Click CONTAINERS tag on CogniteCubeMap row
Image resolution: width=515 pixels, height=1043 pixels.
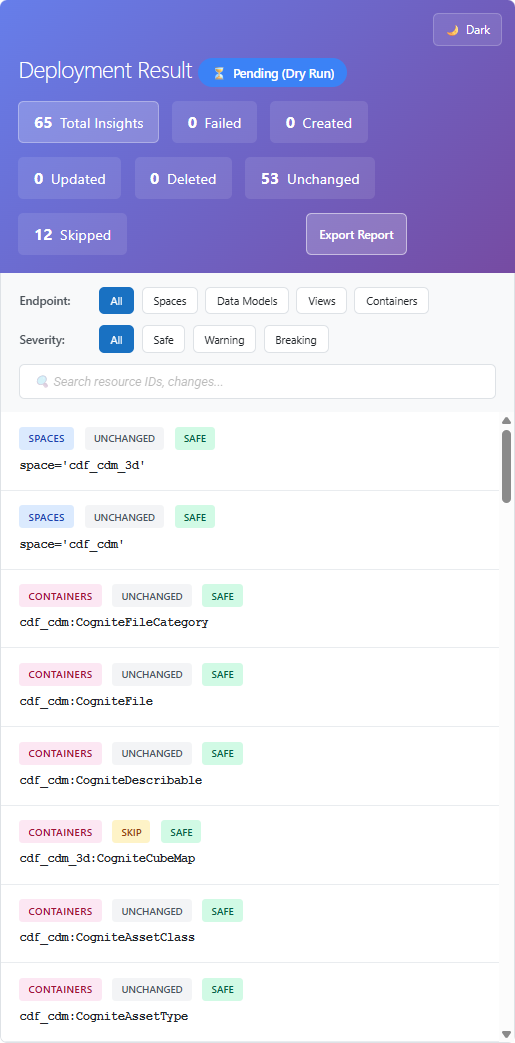click(61, 832)
